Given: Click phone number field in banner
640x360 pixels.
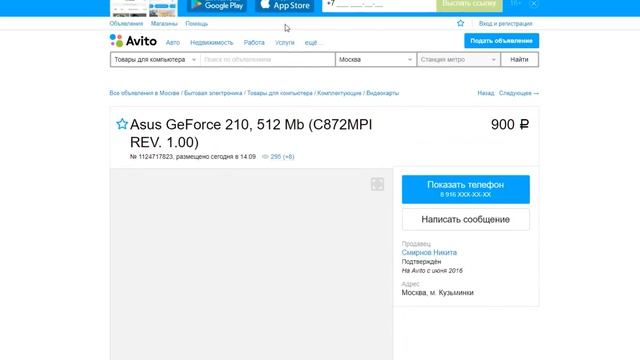Looking at the screenshot, I should [x=379, y=5].
